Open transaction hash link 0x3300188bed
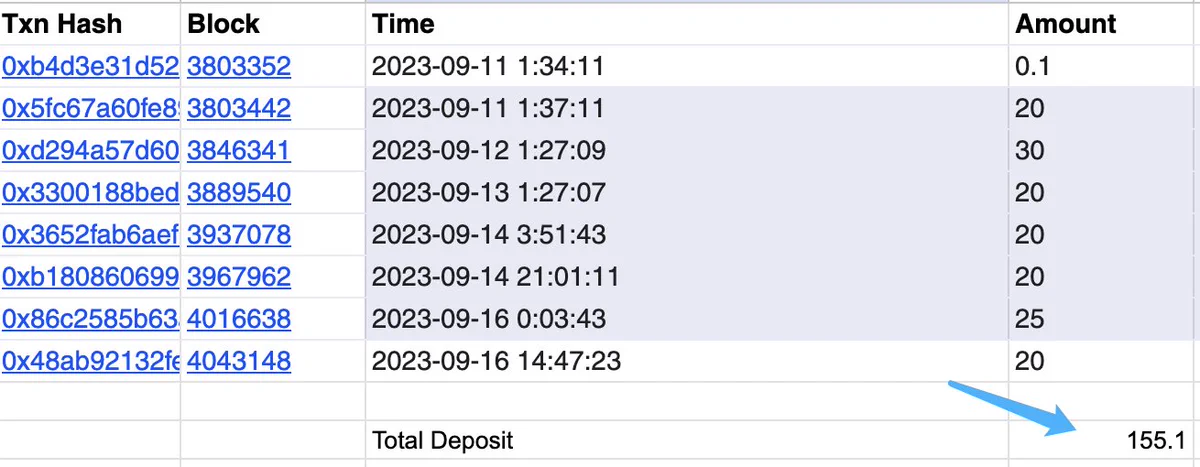The width and height of the screenshot is (1200, 467). [x=90, y=193]
